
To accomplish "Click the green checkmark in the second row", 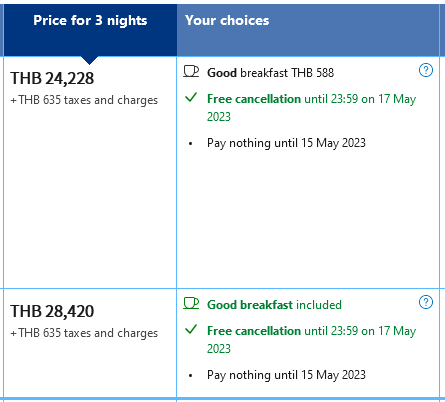I will (191, 330).
